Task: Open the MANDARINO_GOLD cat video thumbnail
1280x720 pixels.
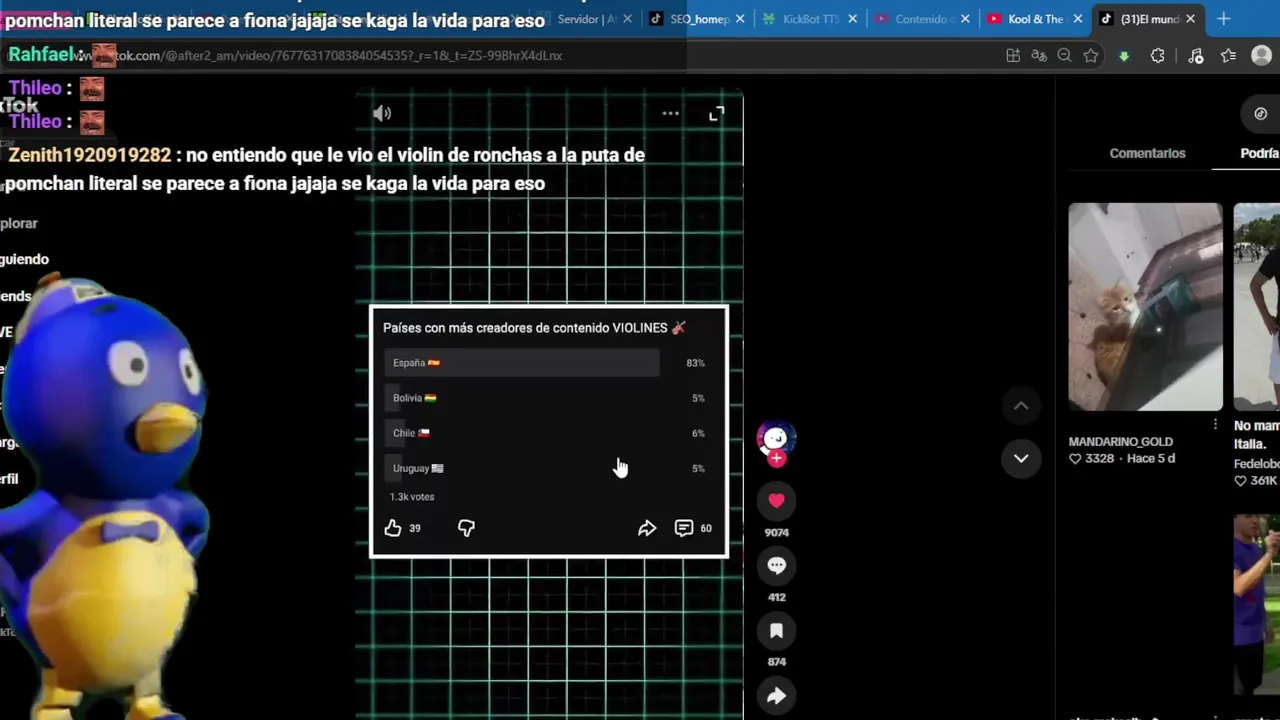Action: pos(1145,307)
